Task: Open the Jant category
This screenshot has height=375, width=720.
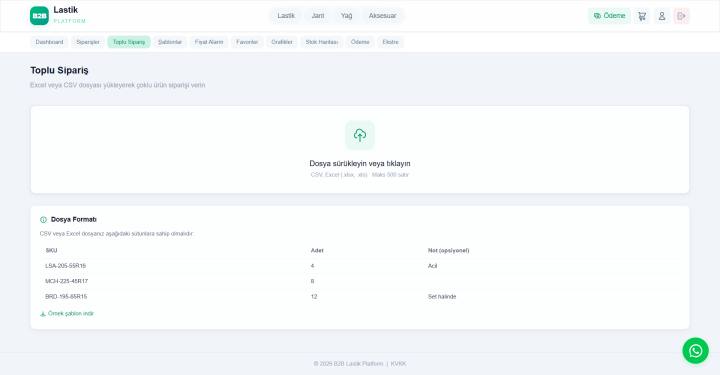Action: coord(318,16)
